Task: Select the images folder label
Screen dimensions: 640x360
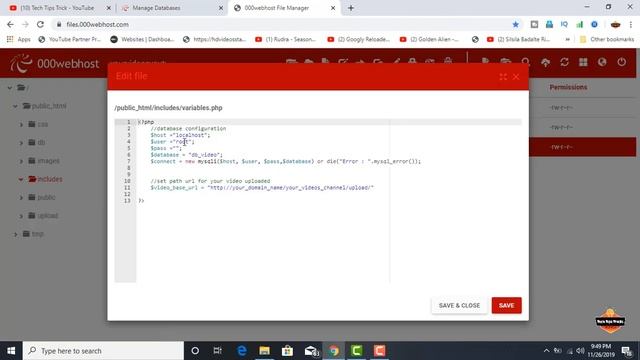Action: tap(49, 161)
